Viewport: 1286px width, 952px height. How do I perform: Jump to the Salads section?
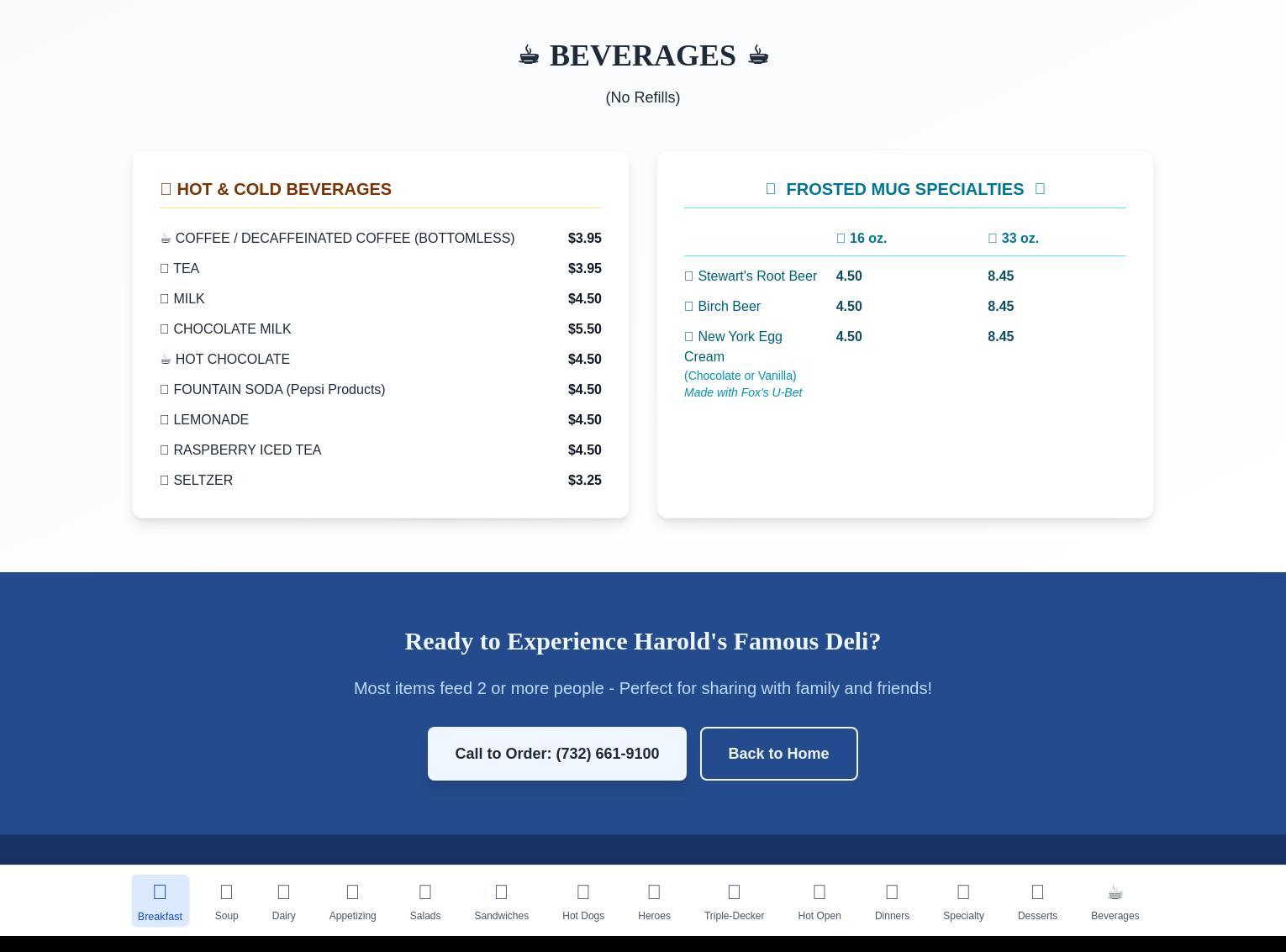(424, 901)
